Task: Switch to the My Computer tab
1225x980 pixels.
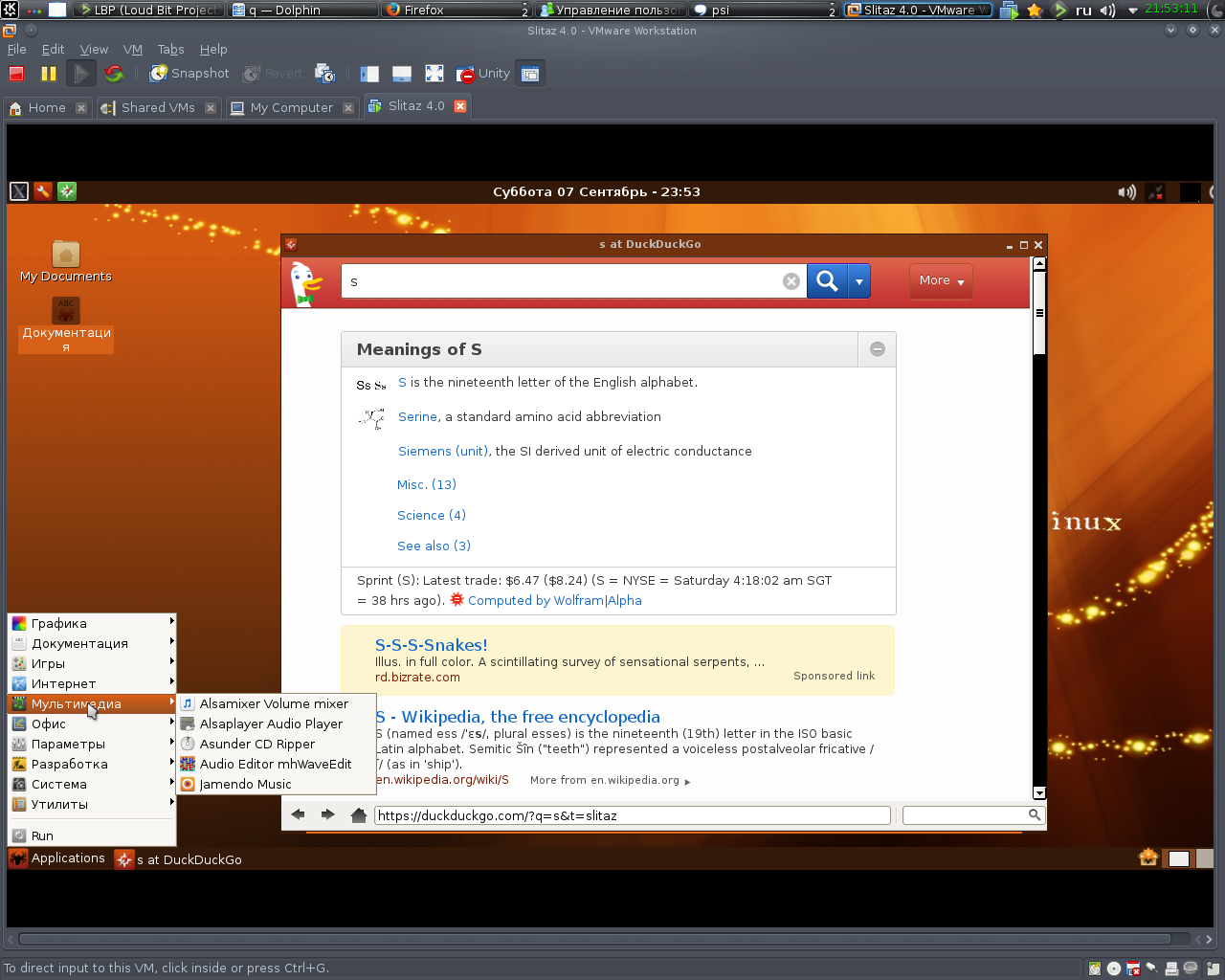Action: click(291, 108)
